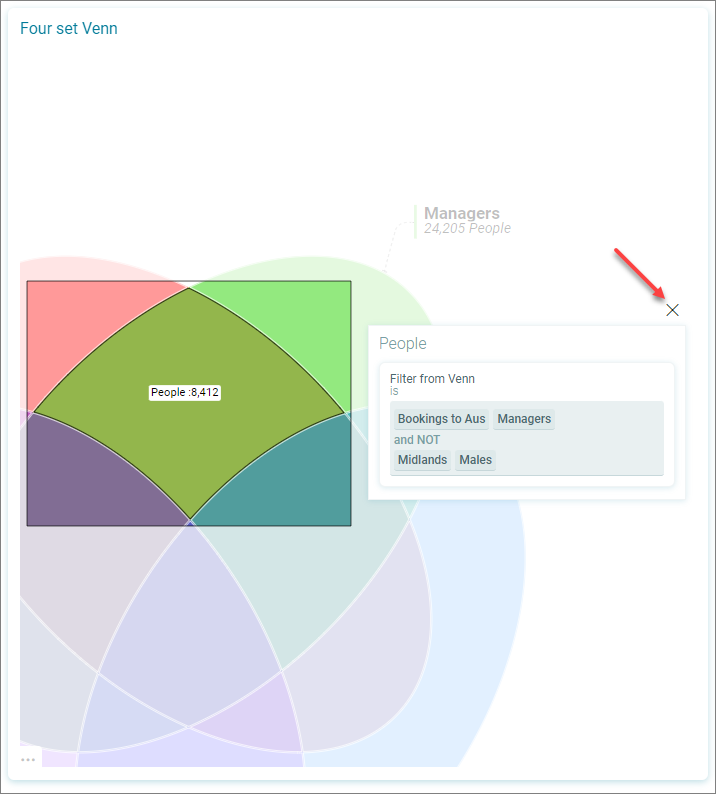Click the People :8,412 tooltip label
Screen dimensions: 716x794
184,392
